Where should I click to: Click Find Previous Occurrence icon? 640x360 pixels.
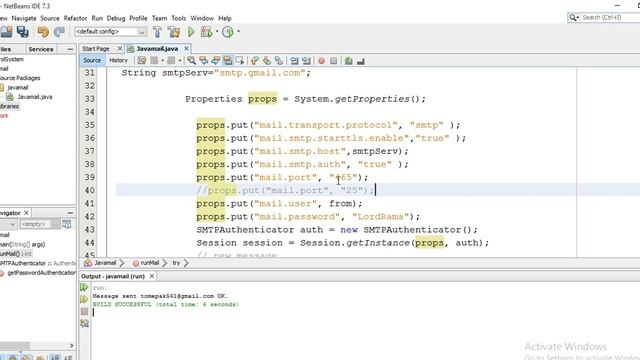tap(203, 61)
